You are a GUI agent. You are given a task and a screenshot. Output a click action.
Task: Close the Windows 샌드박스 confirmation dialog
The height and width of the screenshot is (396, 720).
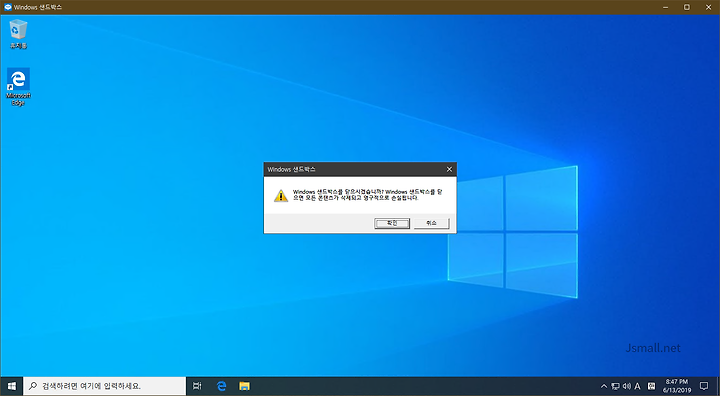[x=450, y=169]
